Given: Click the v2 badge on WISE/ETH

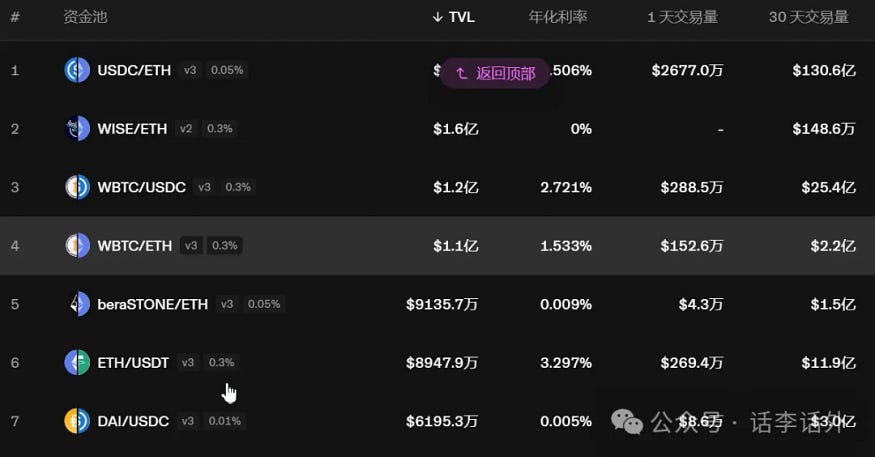Looking at the screenshot, I should (x=186, y=129).
